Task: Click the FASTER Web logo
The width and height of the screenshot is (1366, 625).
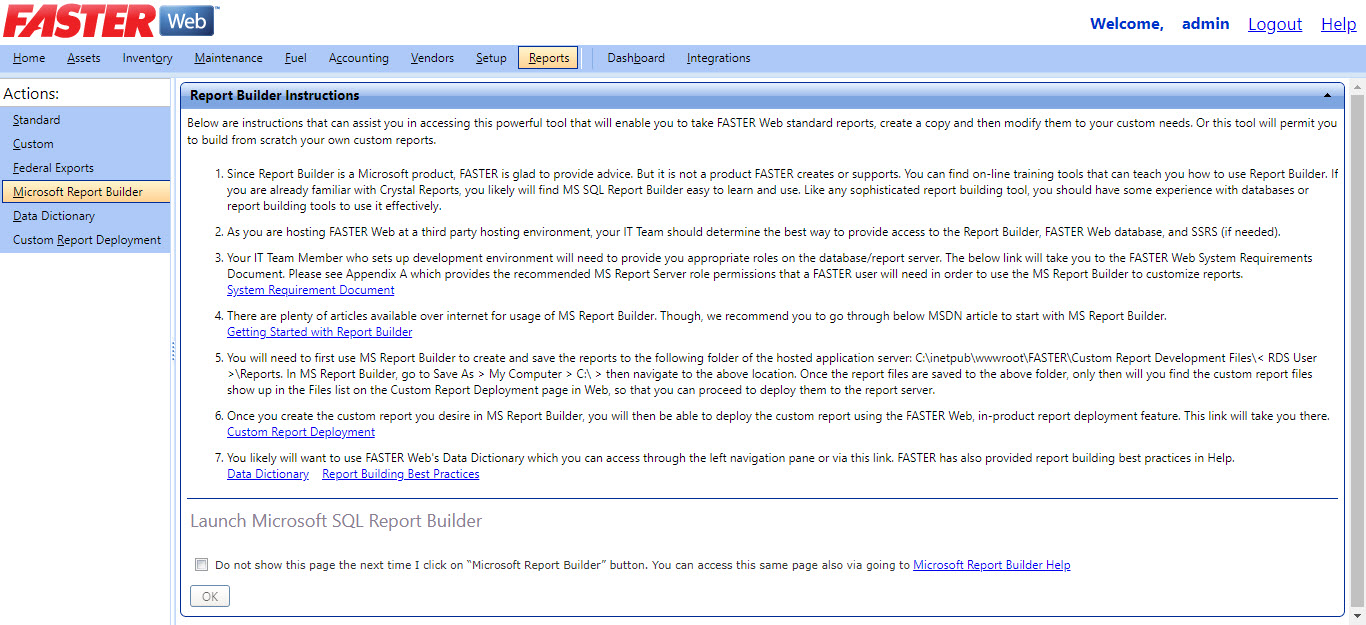Action: (109, 20)
